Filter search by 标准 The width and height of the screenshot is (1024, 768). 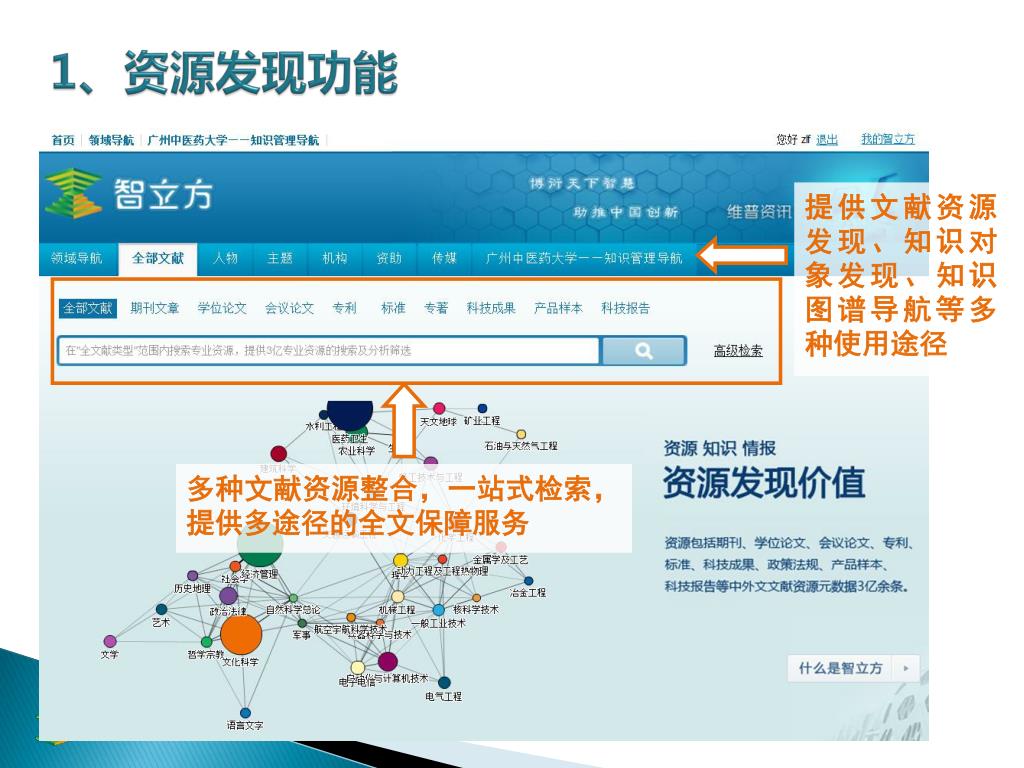tap(393, 308)
